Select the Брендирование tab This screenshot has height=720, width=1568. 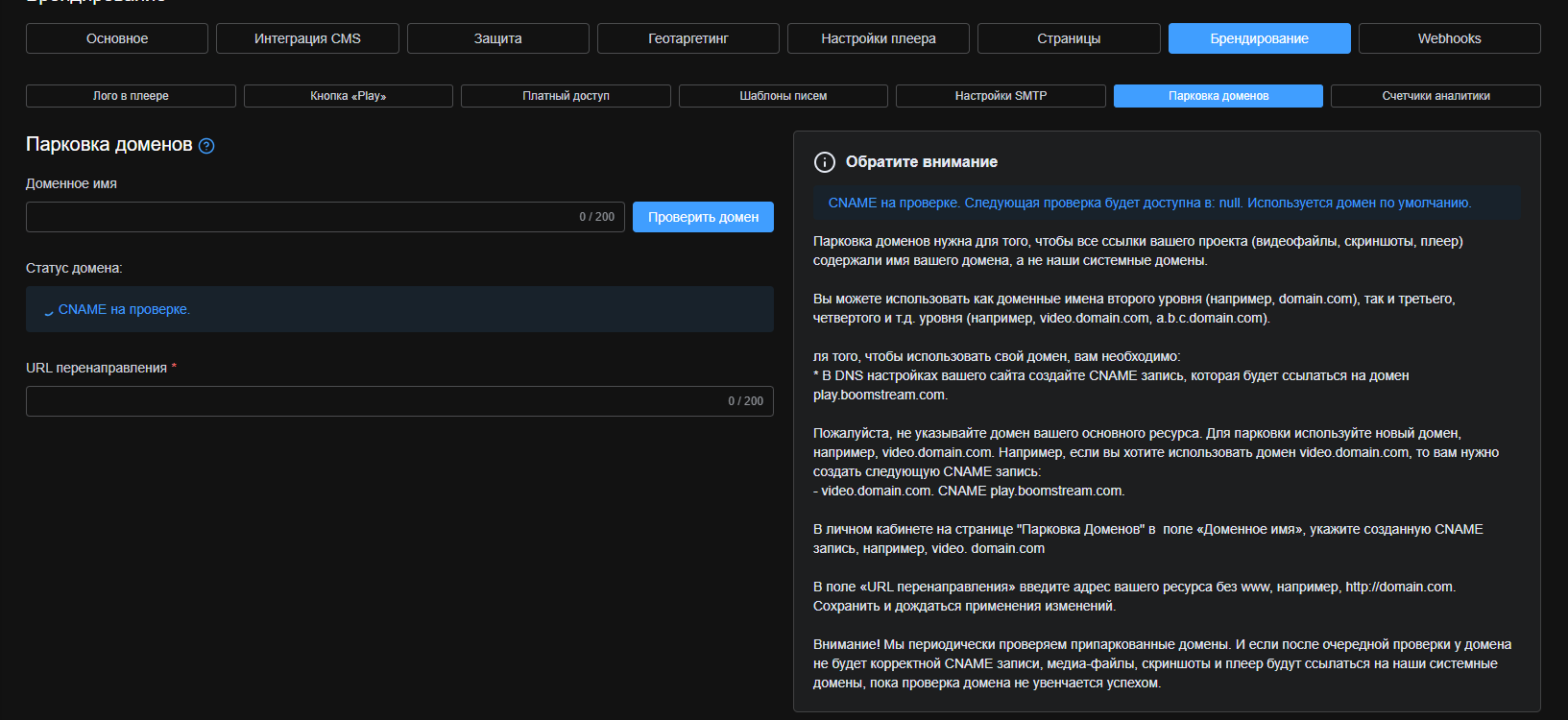(x=1260, y=38)
